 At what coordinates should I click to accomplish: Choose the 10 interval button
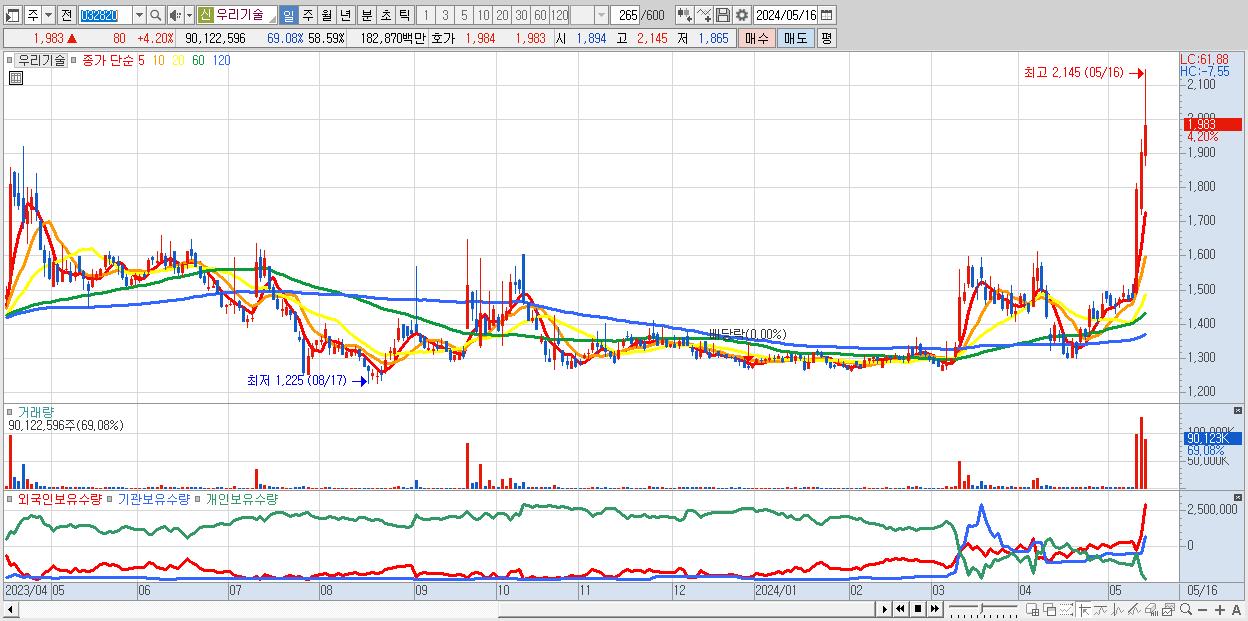click(x=483, y=15)
